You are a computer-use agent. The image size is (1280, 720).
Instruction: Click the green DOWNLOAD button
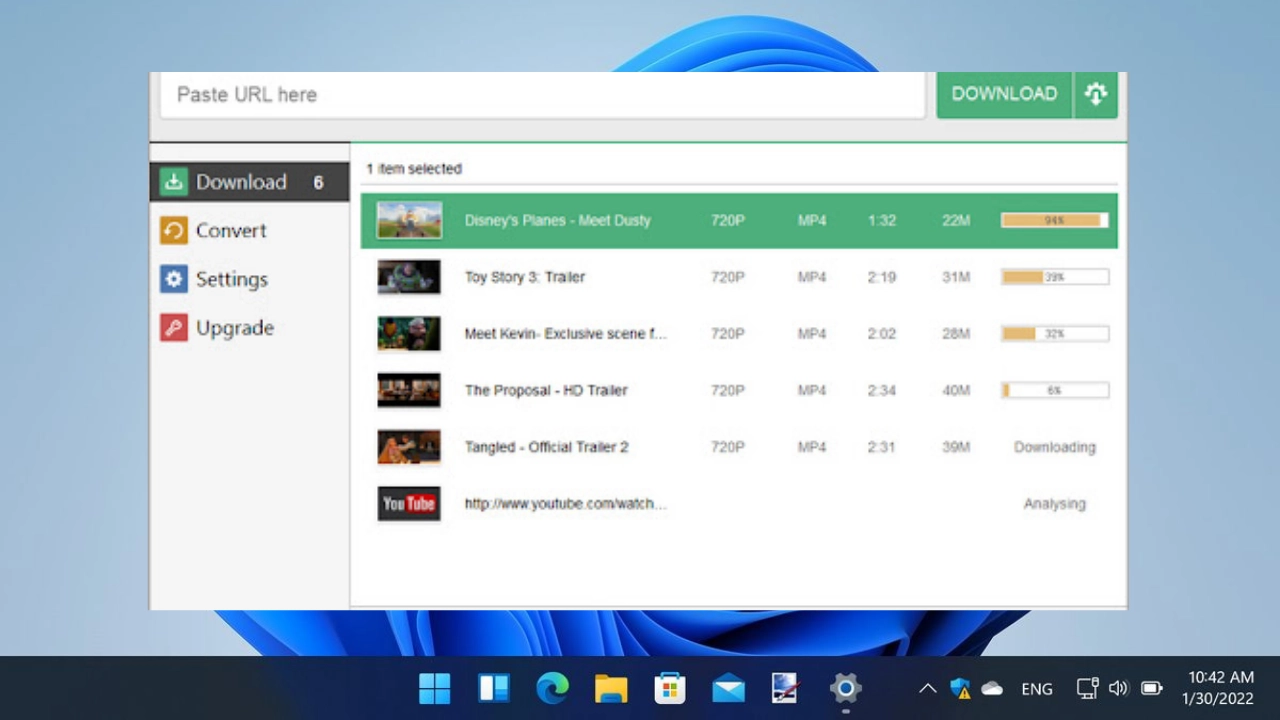tap(1004, 94)
